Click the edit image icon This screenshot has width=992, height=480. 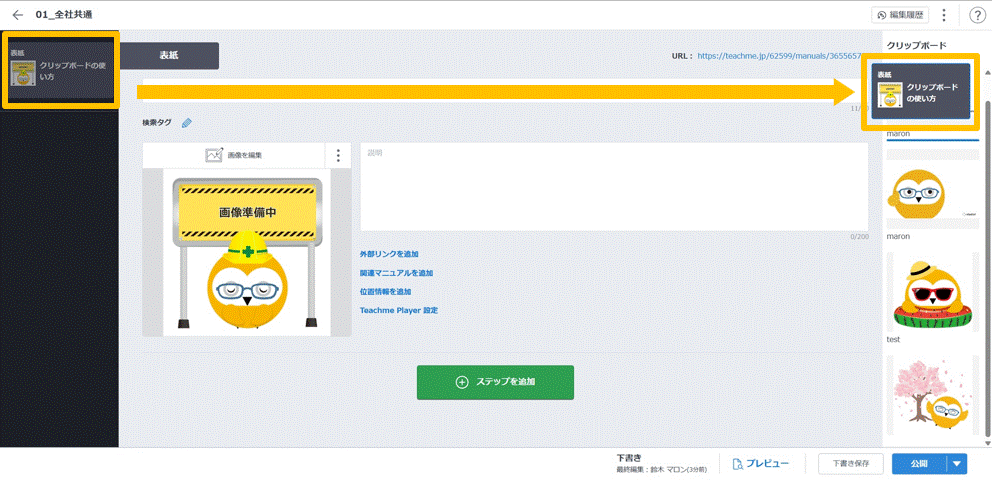pos(214,155)
